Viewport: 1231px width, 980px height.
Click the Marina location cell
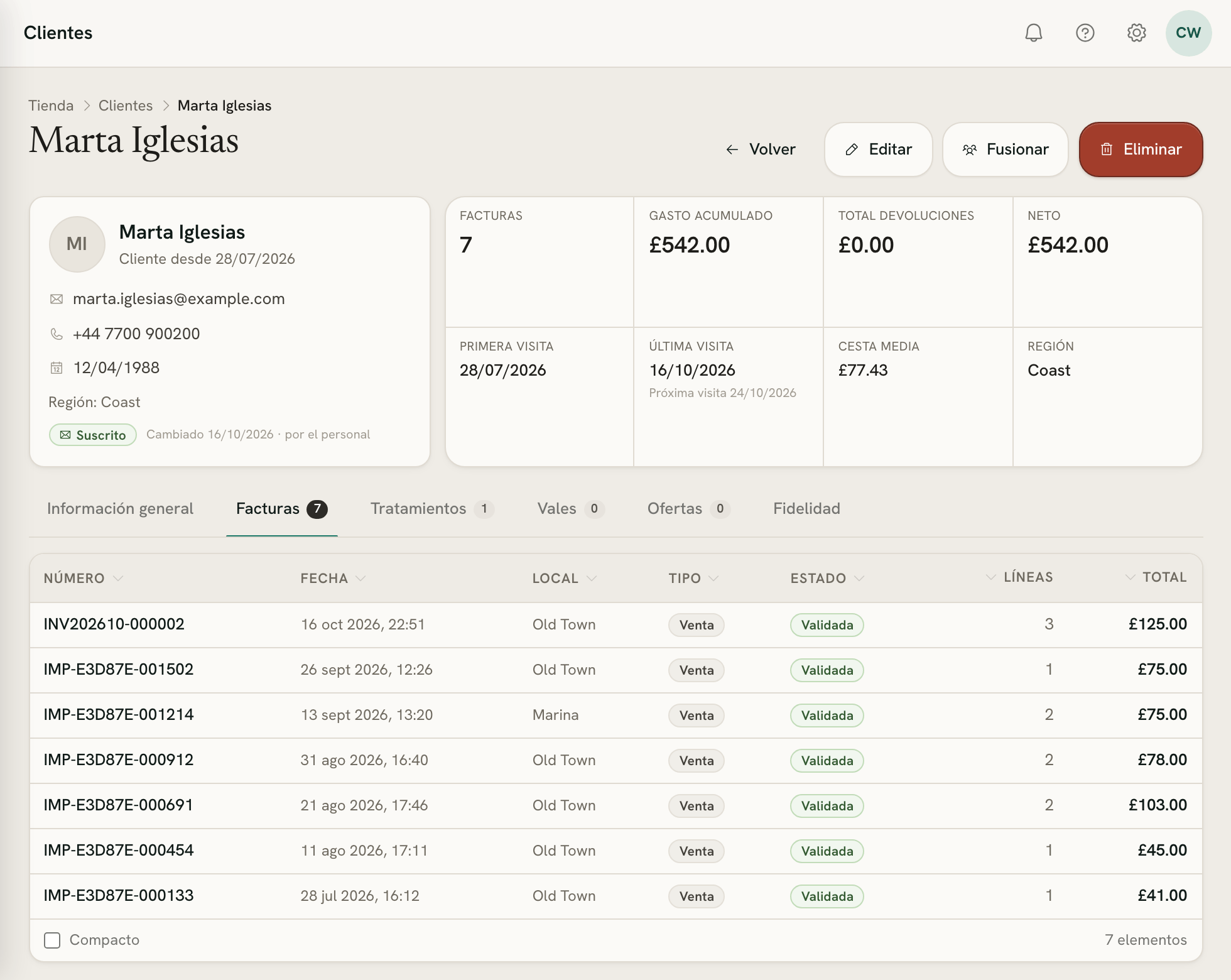(x=556, y=715)
